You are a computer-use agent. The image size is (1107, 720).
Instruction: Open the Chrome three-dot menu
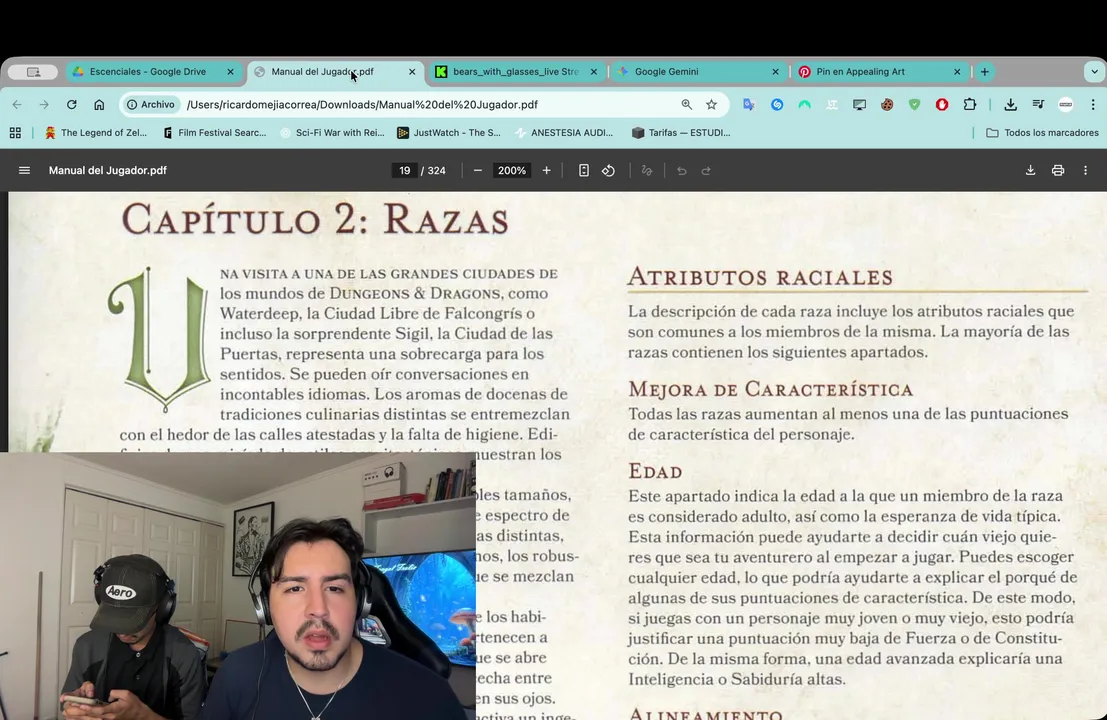coord(1093,104)
